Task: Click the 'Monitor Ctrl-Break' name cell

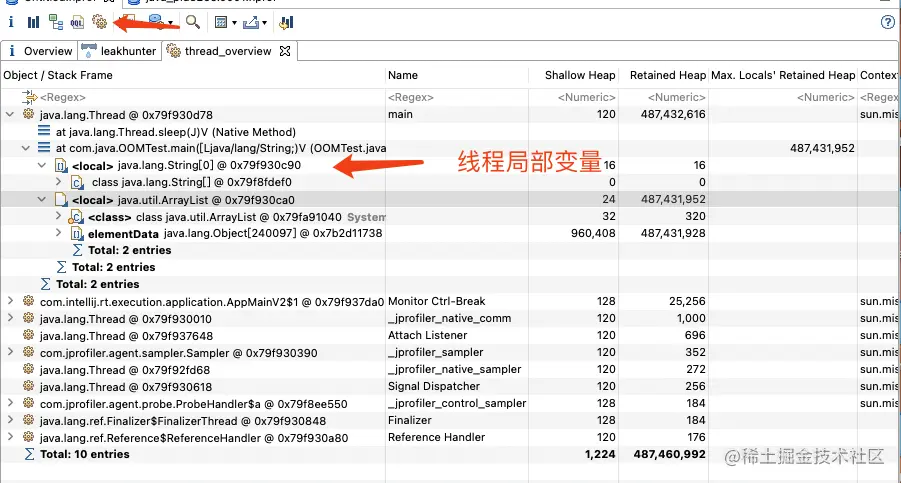Action: (437, 301)
